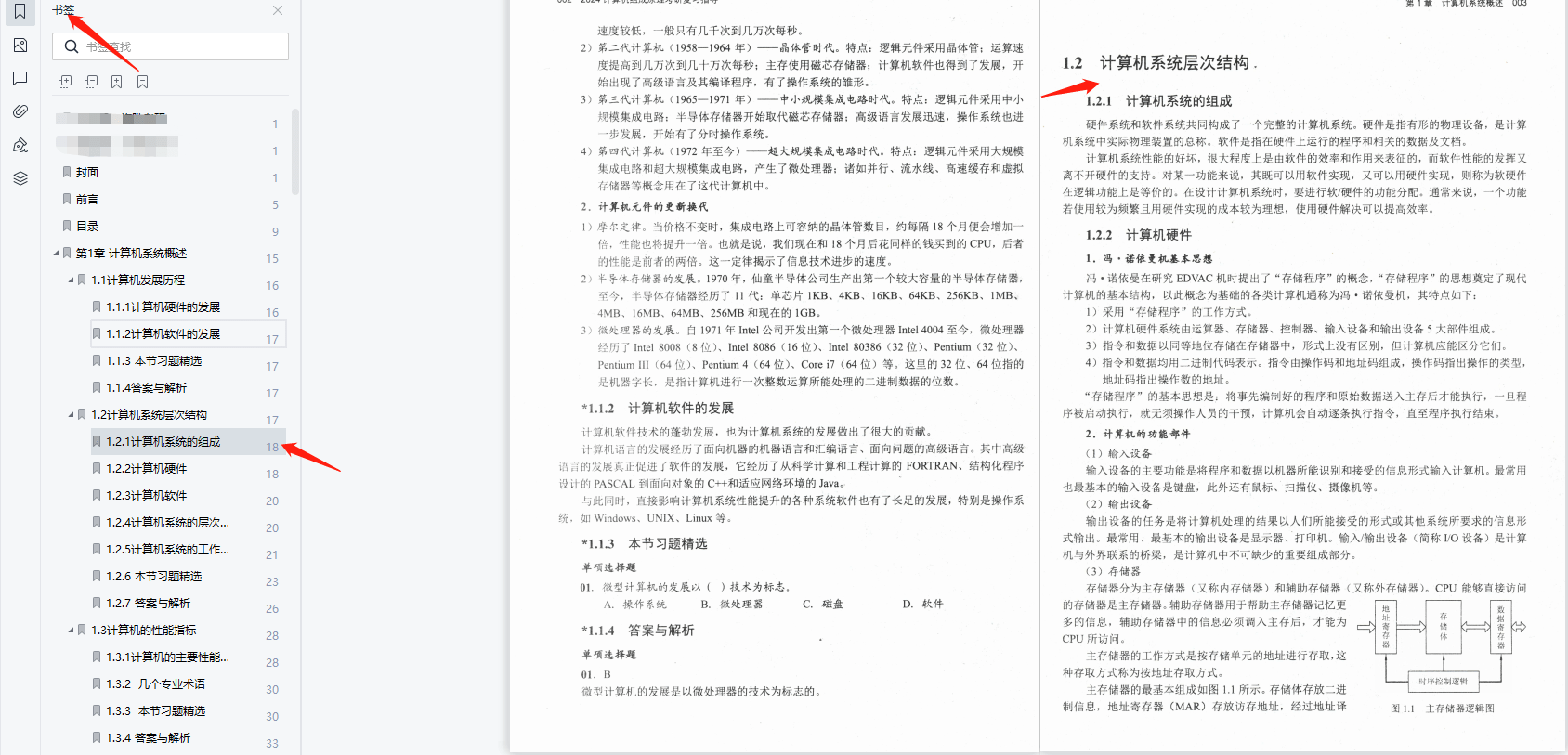Open the 前言 bookmark

click(x=87, y=200)
